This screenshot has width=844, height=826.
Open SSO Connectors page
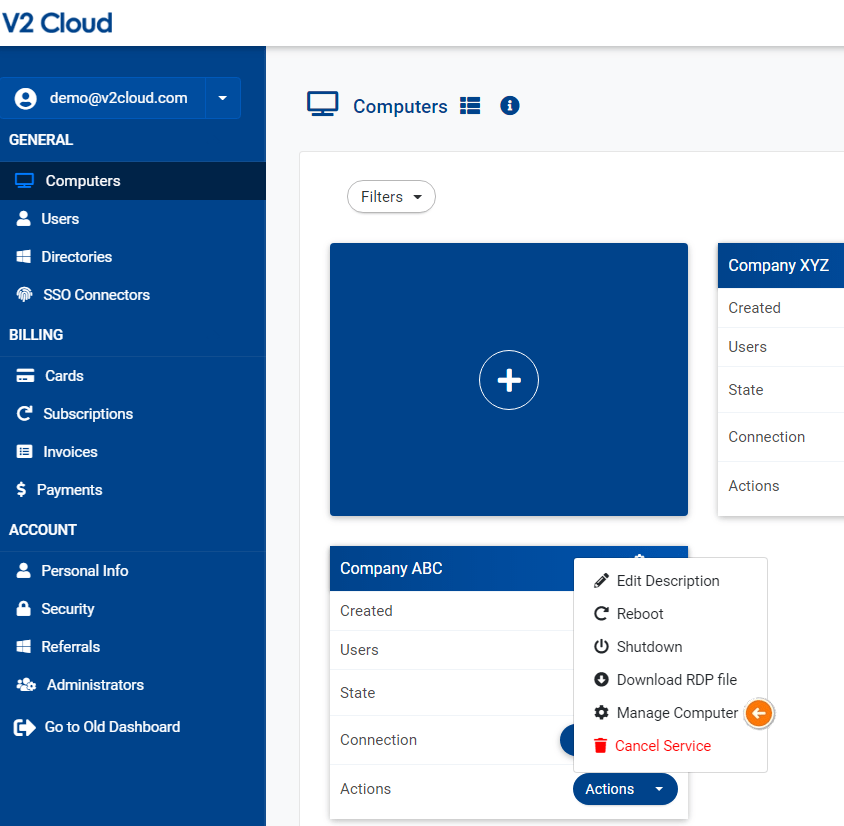coord(133,294)
